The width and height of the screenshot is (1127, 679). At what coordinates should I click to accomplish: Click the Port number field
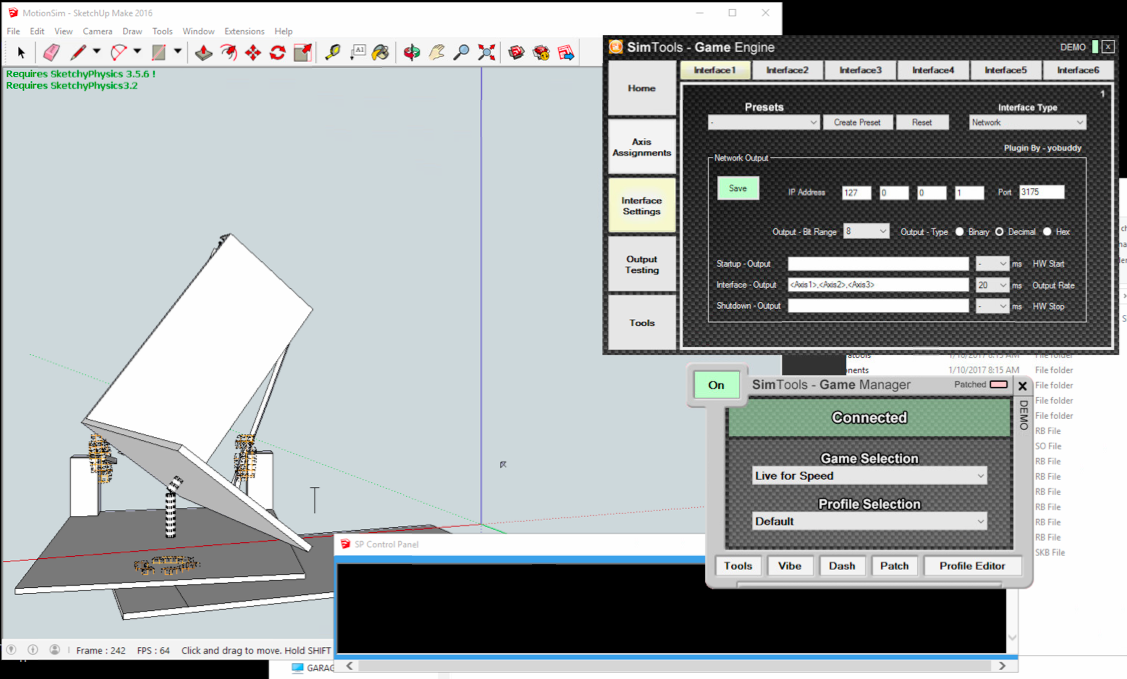1041,192
